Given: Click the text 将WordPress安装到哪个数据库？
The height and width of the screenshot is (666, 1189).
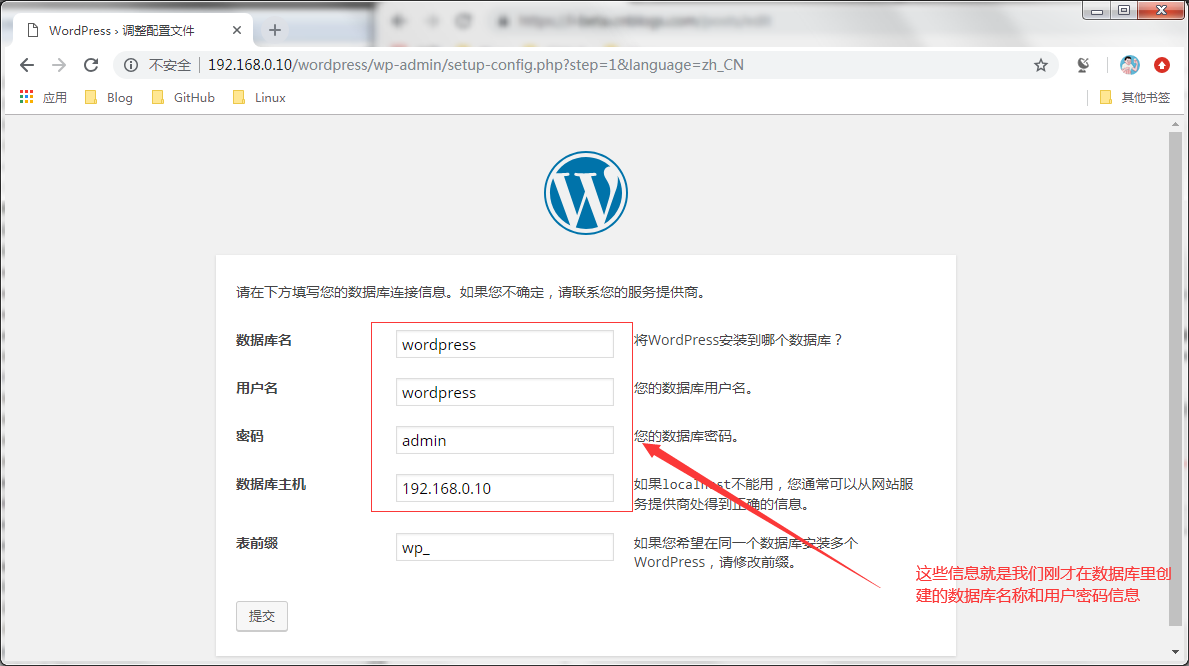Looking at the screenshot, I should tap(739, 340).
